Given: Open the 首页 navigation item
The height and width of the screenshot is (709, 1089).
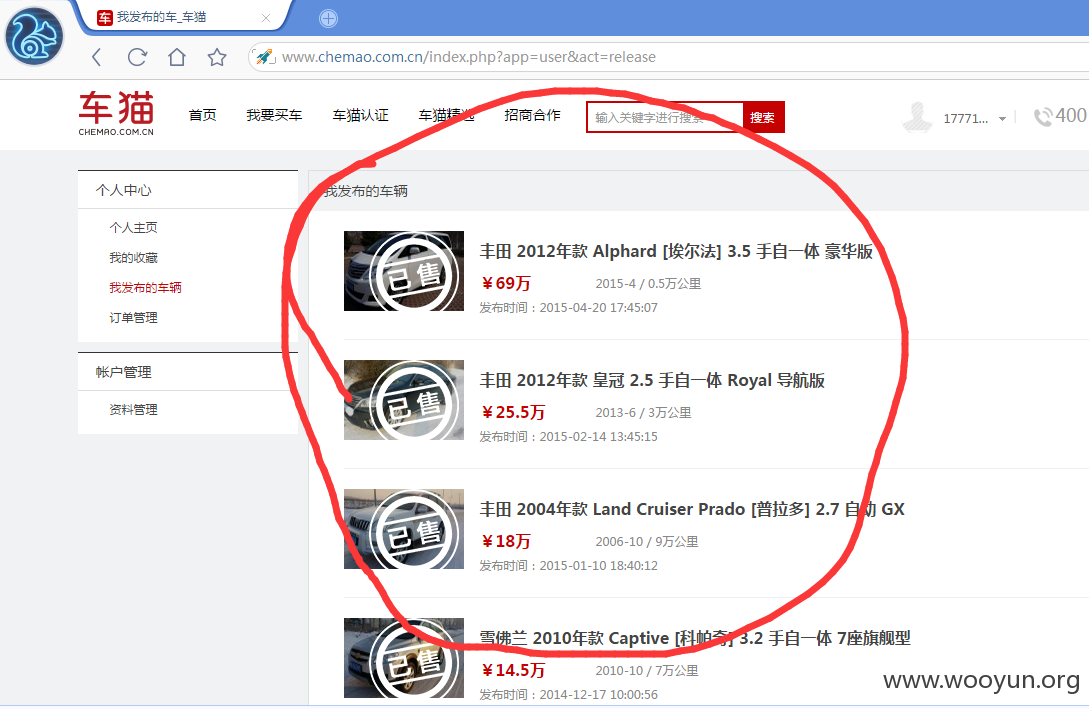Looking at the screenshot, I should tap(203, 115).
